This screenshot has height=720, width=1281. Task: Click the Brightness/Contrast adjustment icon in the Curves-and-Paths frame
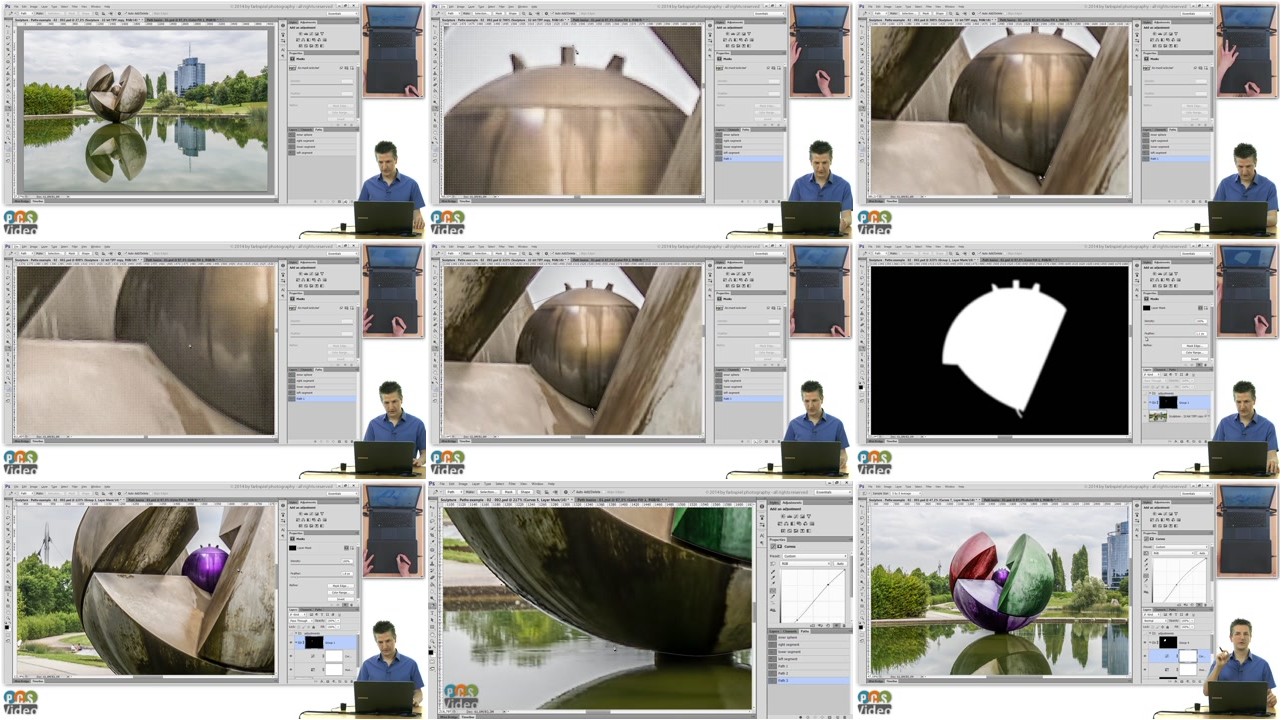click(x=783, y=516)
